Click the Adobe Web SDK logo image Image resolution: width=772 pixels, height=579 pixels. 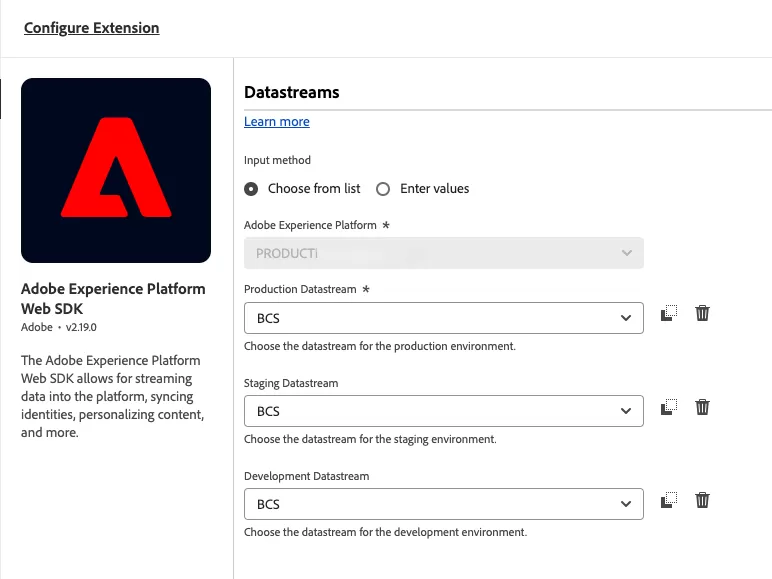116,170
